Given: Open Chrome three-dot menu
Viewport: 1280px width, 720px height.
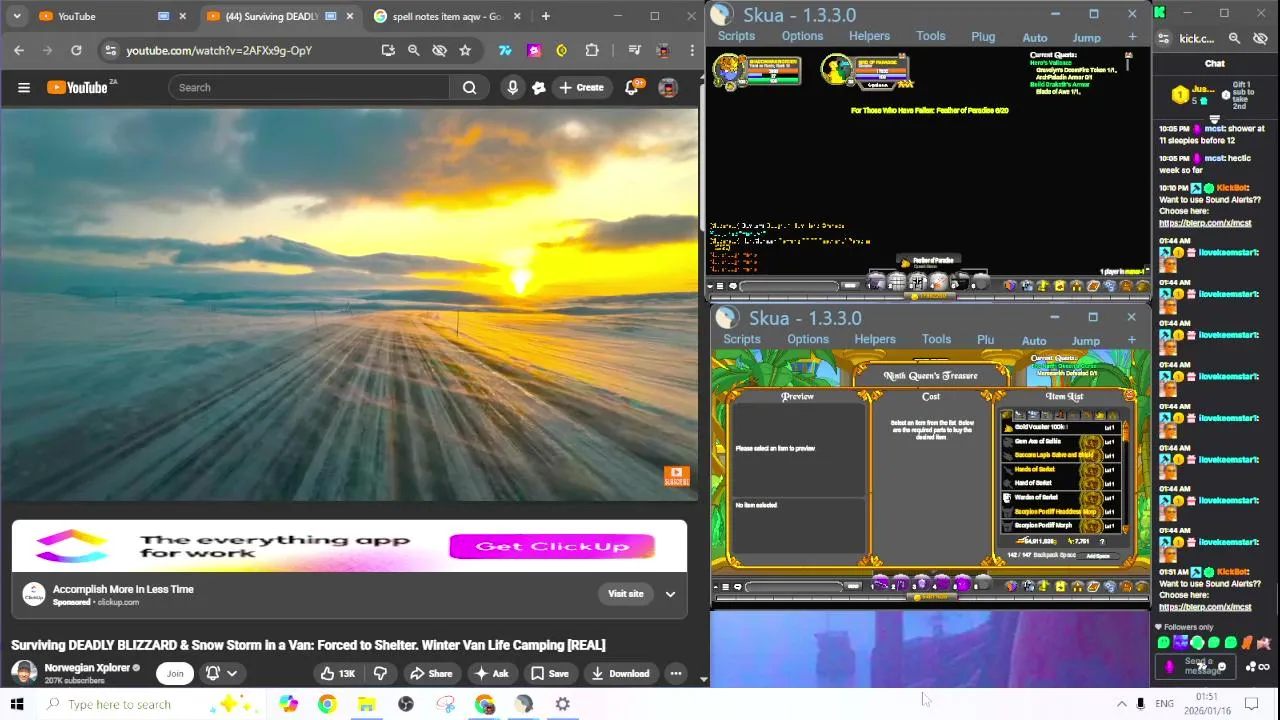Looking at the screenshot, I should pyautogui.click(x=692, y=50).
